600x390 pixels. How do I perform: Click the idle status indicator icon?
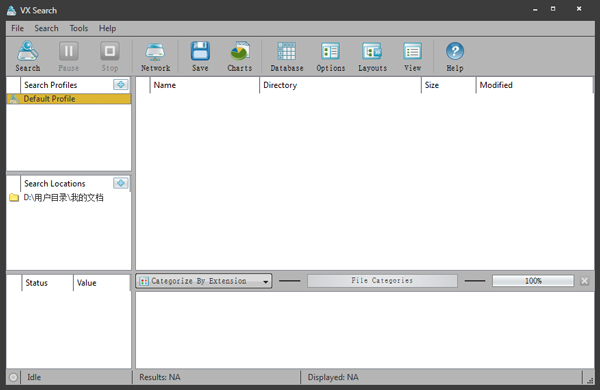[13, 377]
